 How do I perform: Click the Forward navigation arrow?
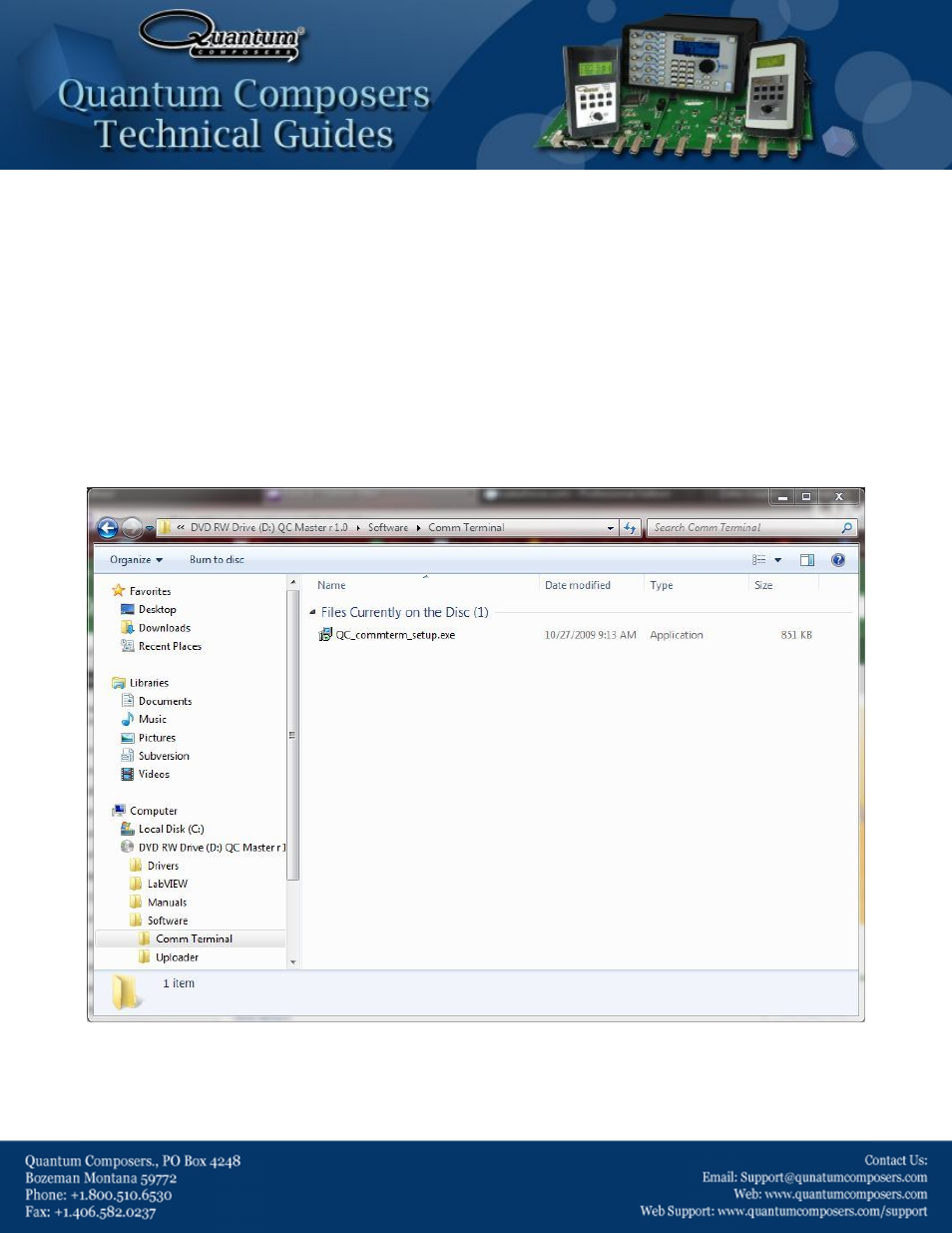coord(132,528)
